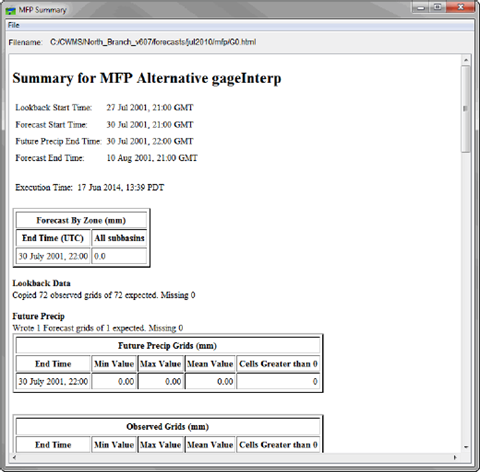Click the Lookback Data heading

tap(41, 283)
